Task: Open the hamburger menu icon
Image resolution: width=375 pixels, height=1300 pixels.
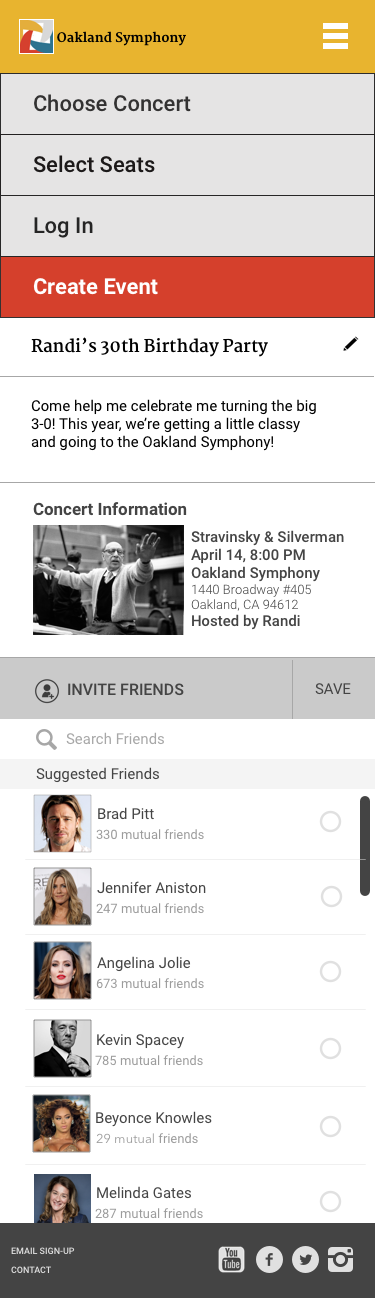Action: click(335, 36)
